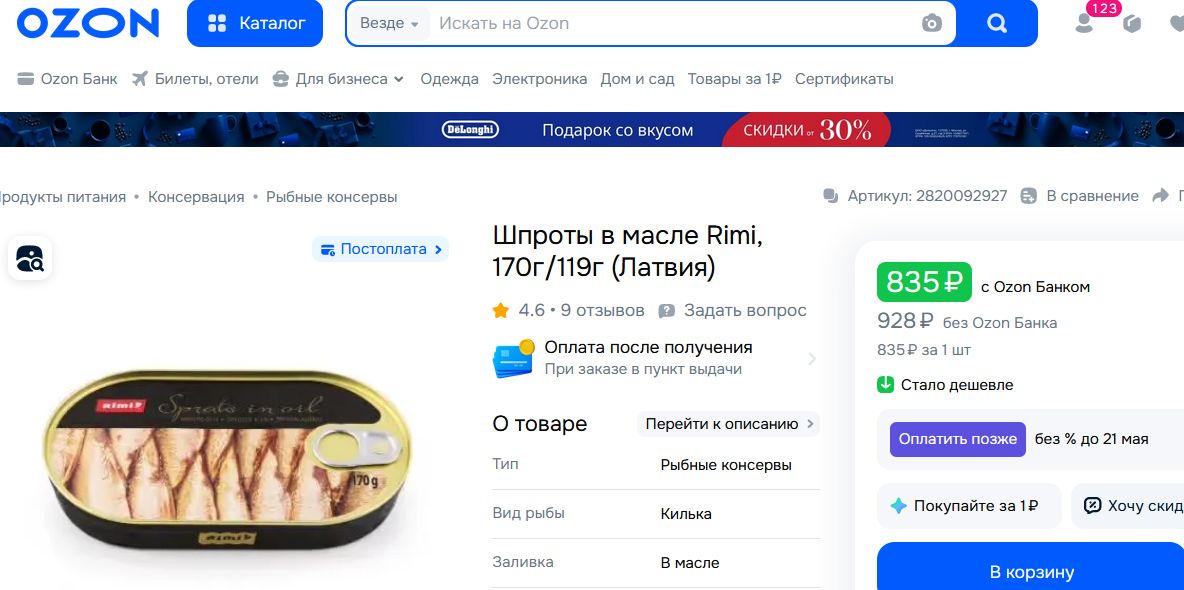The image size is (1184, 590).
Task: Open Товары за 1₽ section
Action: click(x=734, y=79)
